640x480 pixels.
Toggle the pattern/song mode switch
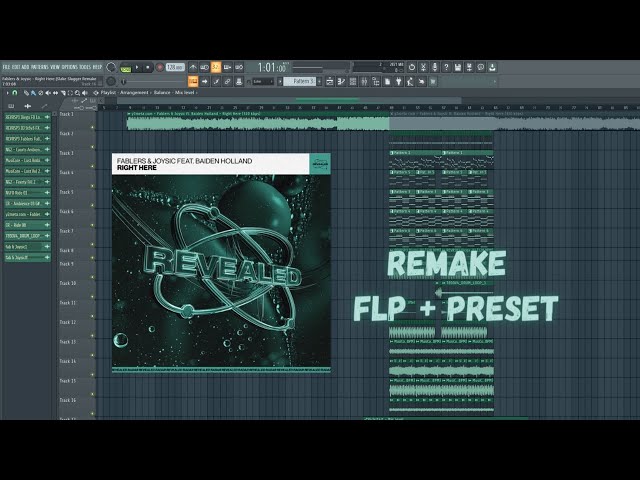point(126,68)
